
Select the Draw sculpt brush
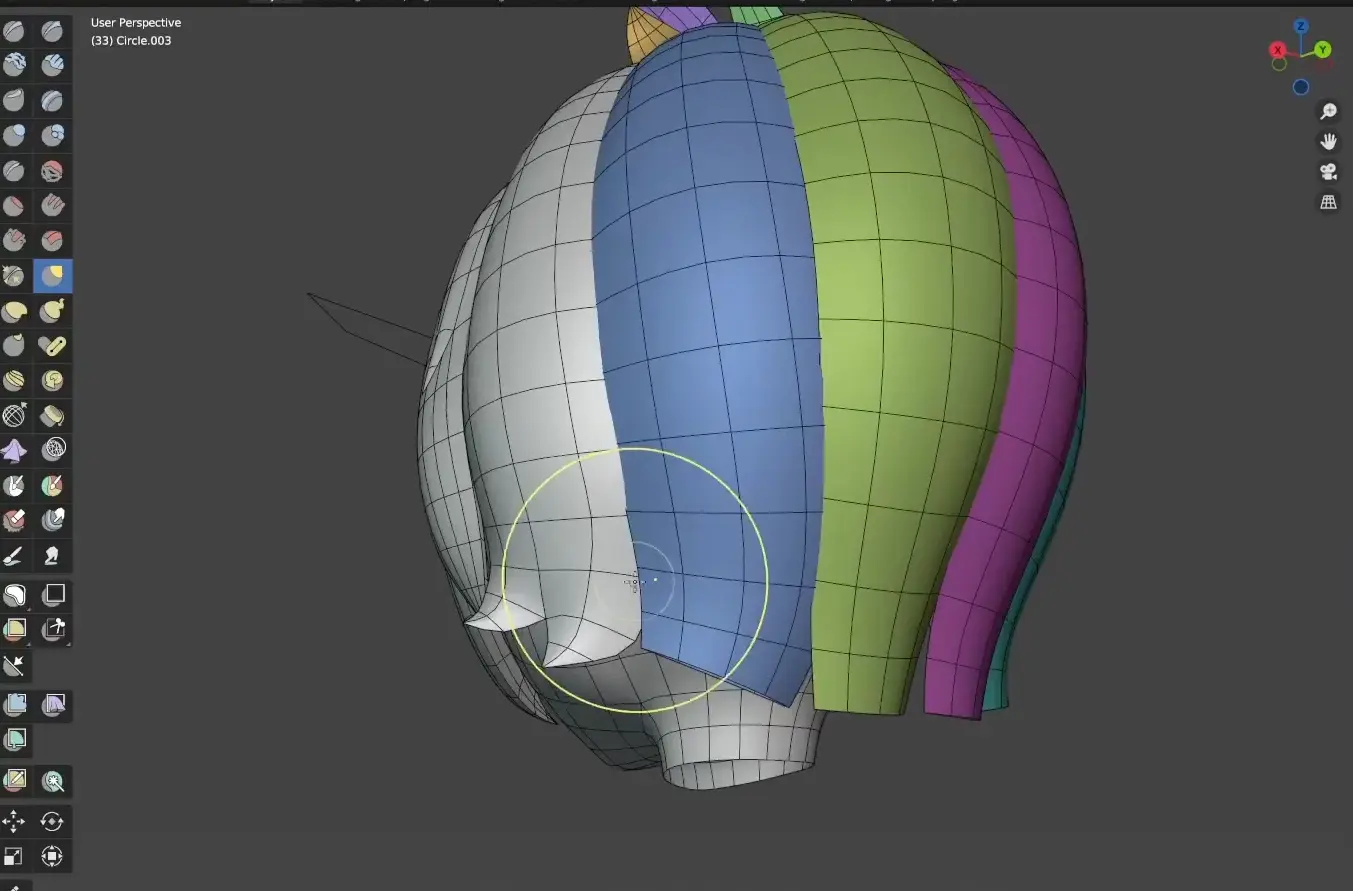[x=14, y=31]
